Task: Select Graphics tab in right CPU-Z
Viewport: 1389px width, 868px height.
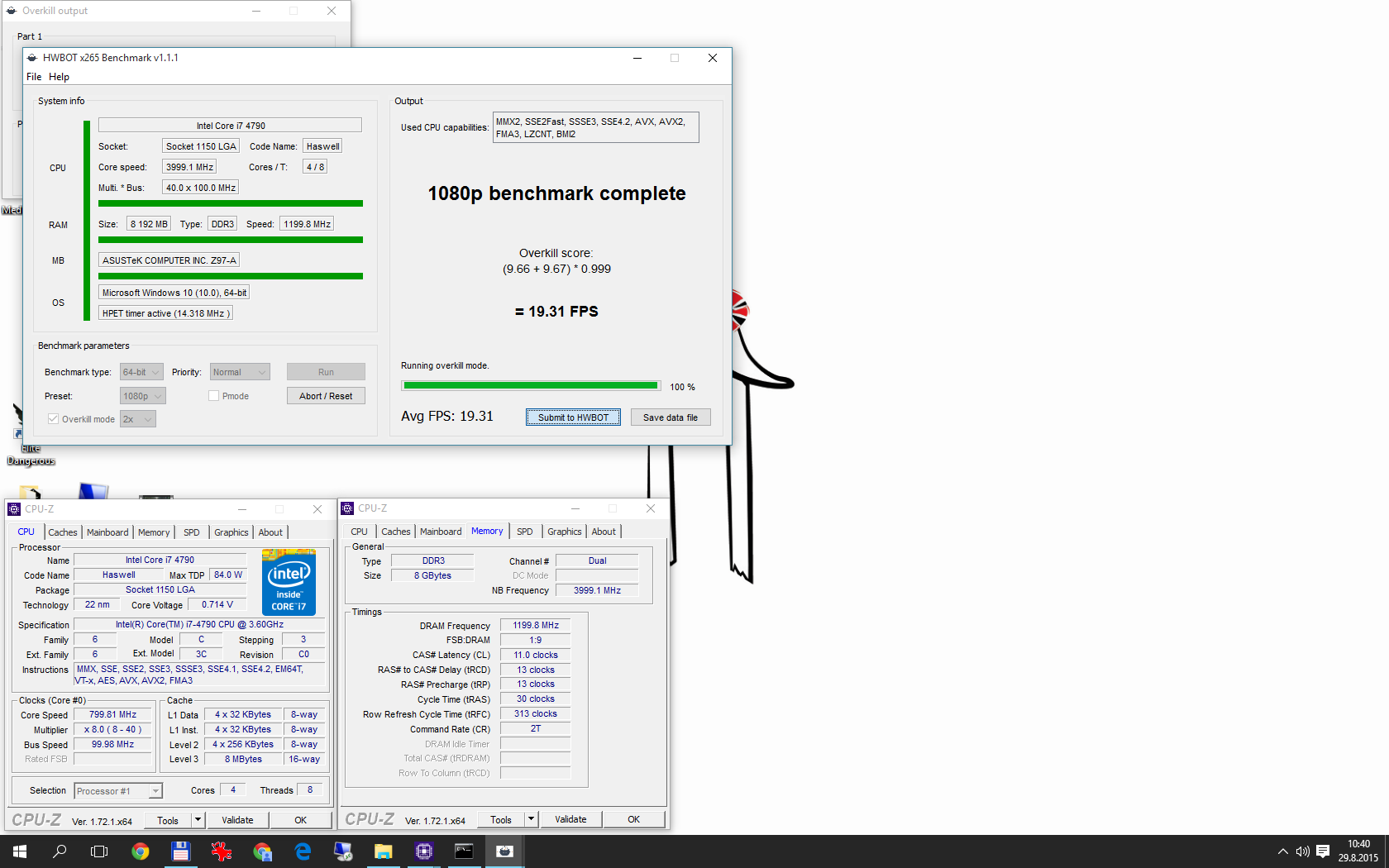Action: 565,532
